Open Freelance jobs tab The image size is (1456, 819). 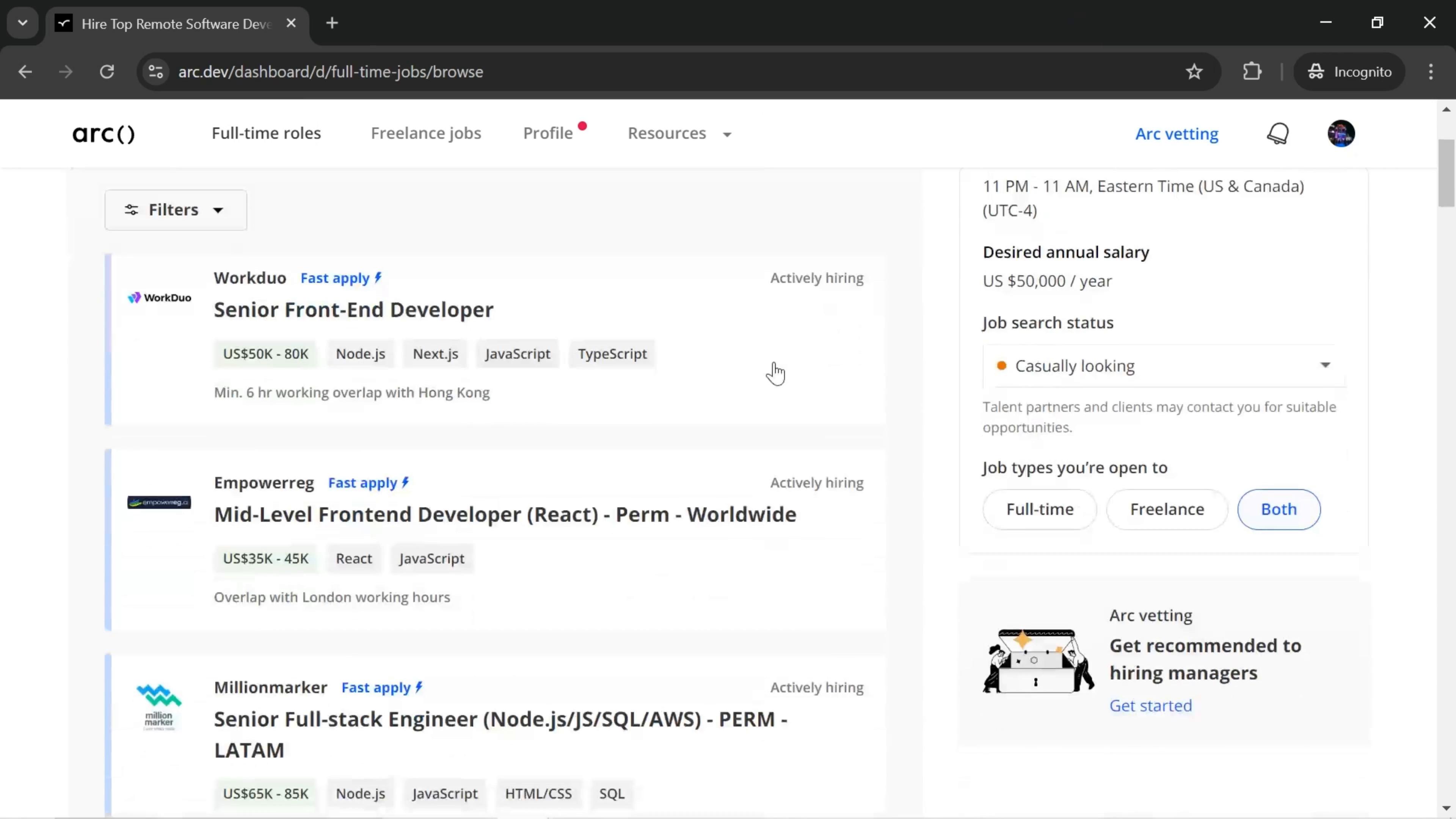click(425, 133)
